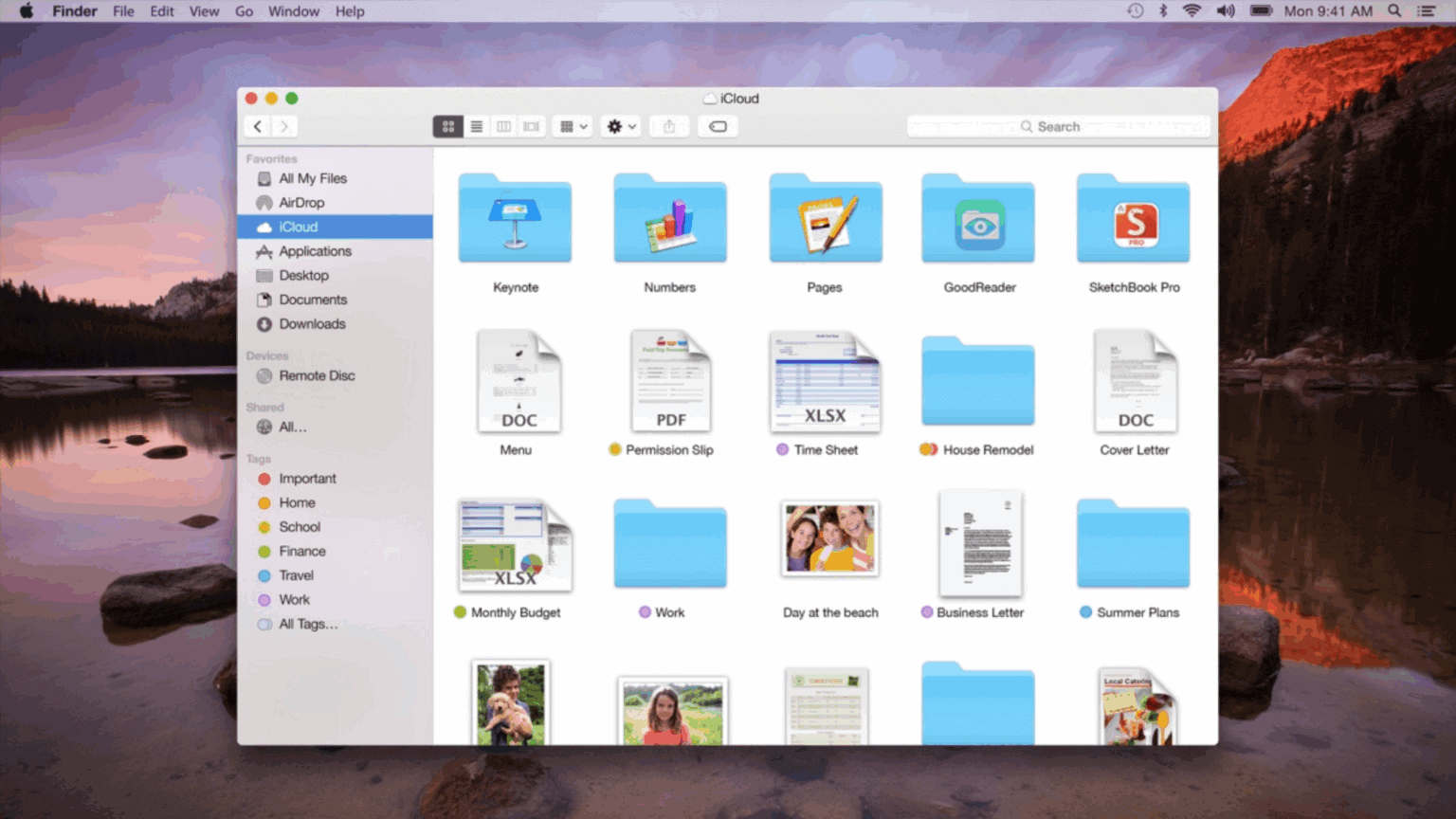
Task: Open the Day at the beach photo
Action: (x=828, y=537)
